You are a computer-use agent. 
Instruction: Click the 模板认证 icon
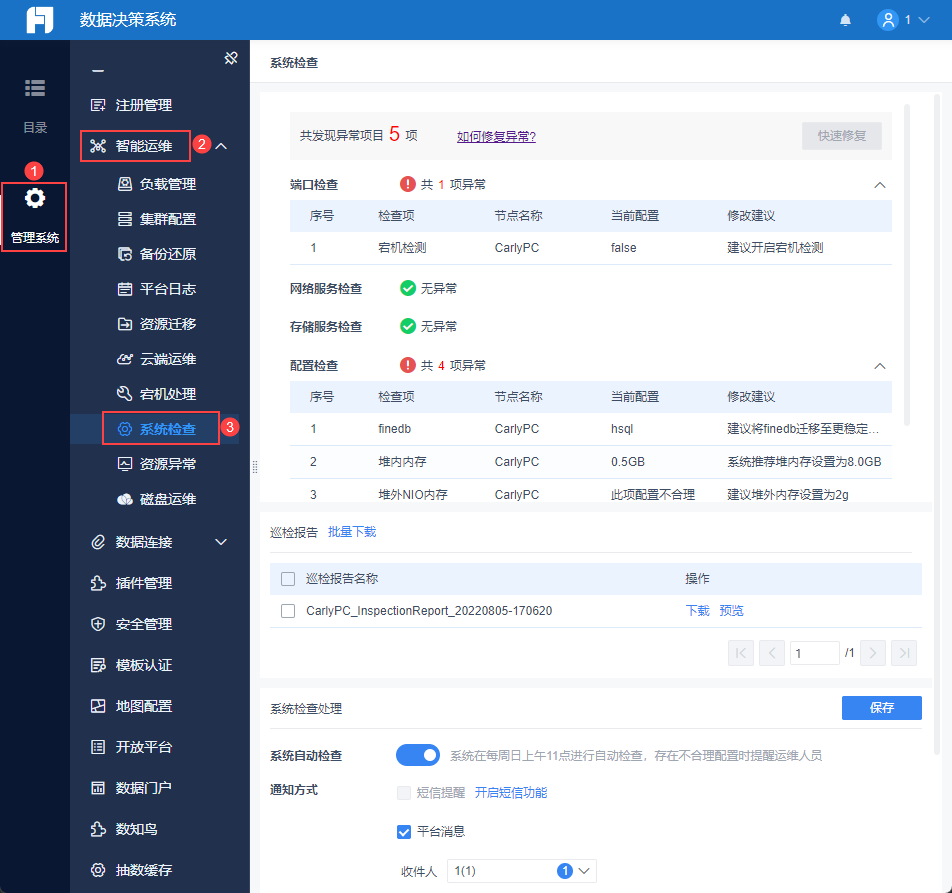98,665
